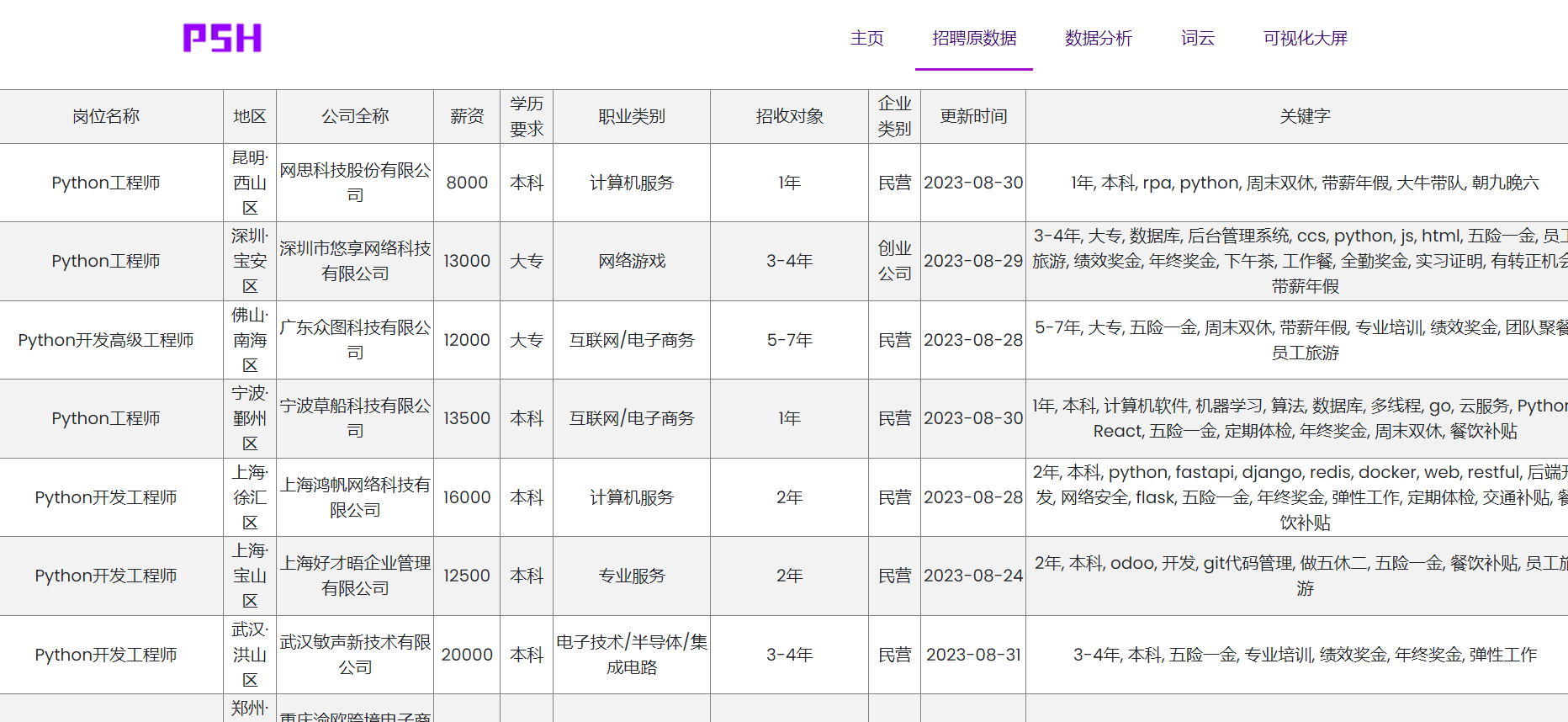The height and width of the screenshot is (722, 1568).
Task: Select the Python开发高级工程师 position cell
Action: pos(106,340)
